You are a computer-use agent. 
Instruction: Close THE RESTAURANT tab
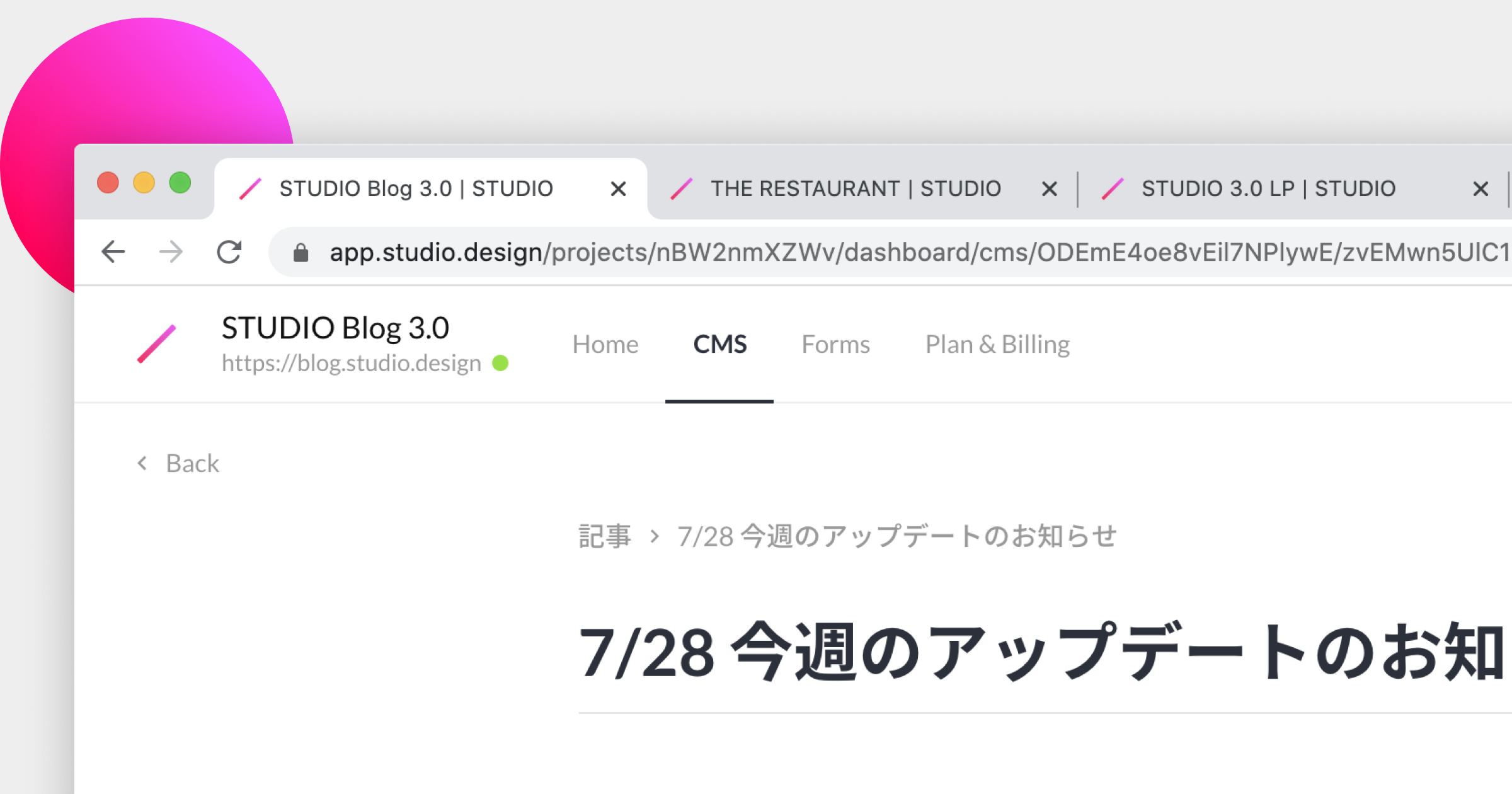click(1049, 188)
